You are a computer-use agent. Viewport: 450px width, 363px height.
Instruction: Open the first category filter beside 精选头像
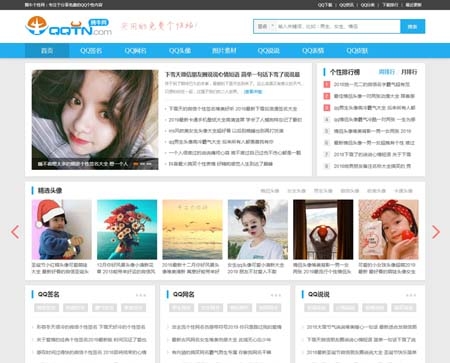tap(270, 191)
